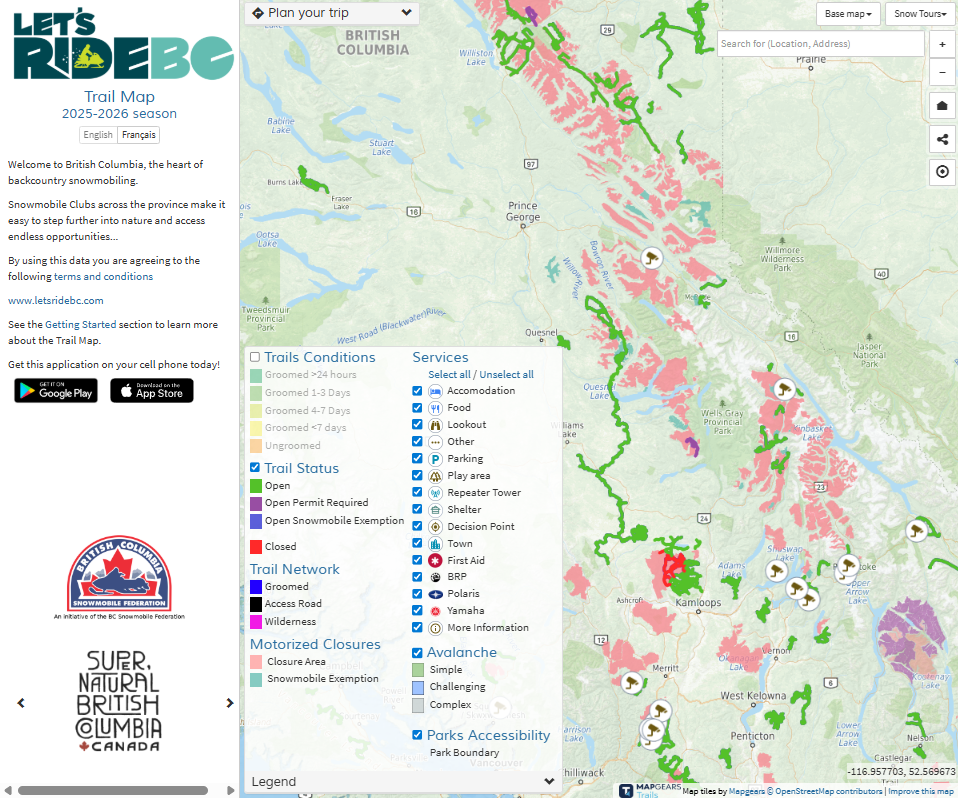Screen dimensions: 958x802
Task: Open webcam marker west of Merritt
Action: coord(632,682)
